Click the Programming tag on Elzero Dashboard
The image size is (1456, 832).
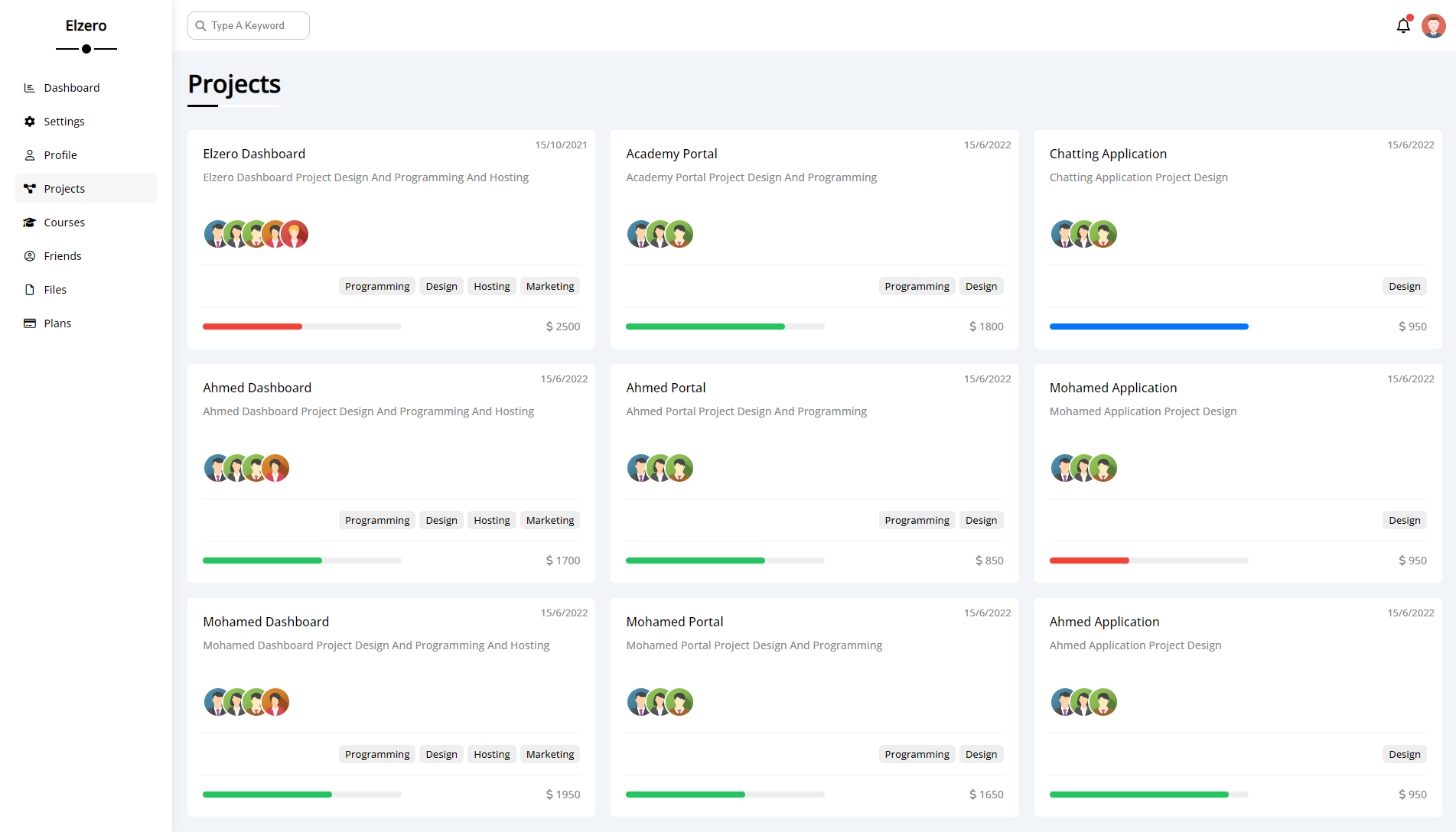tap(377, 286)
